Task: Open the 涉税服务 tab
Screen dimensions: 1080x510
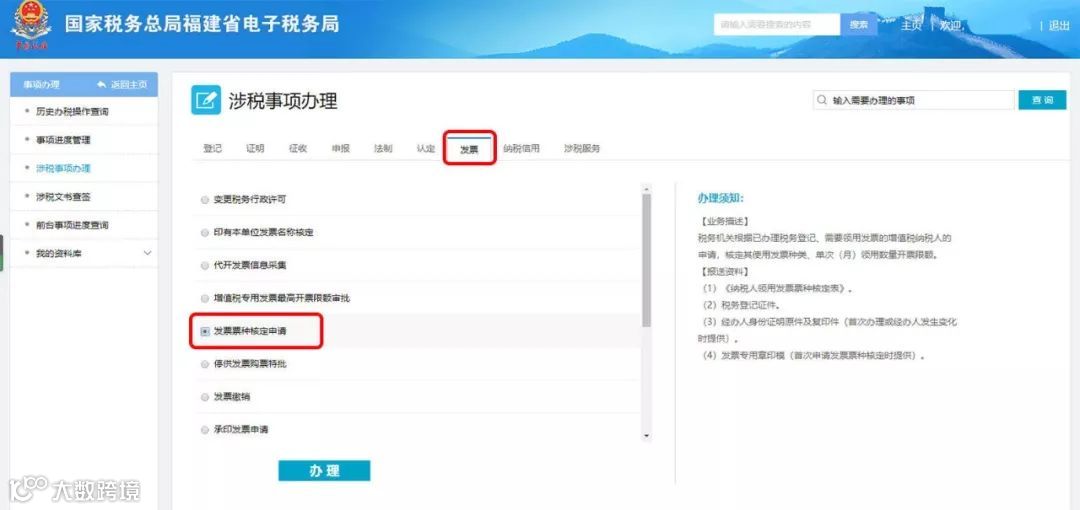Action: point(582,148)
